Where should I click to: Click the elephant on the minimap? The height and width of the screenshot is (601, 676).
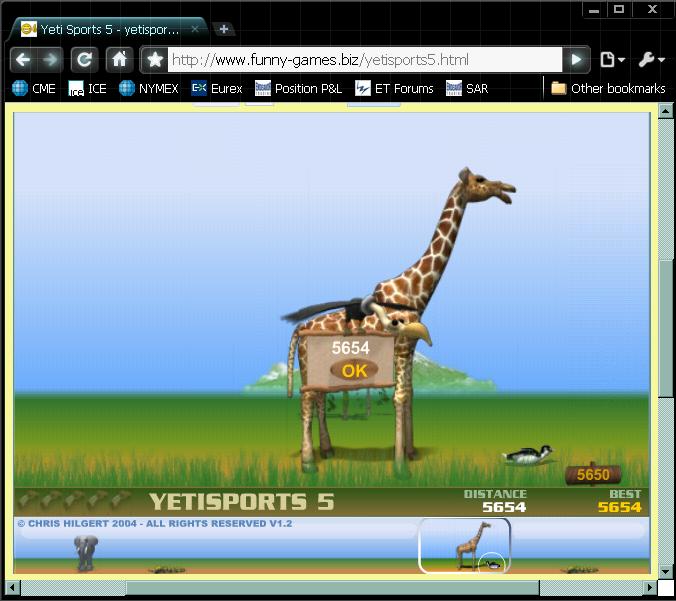point(86,553)
